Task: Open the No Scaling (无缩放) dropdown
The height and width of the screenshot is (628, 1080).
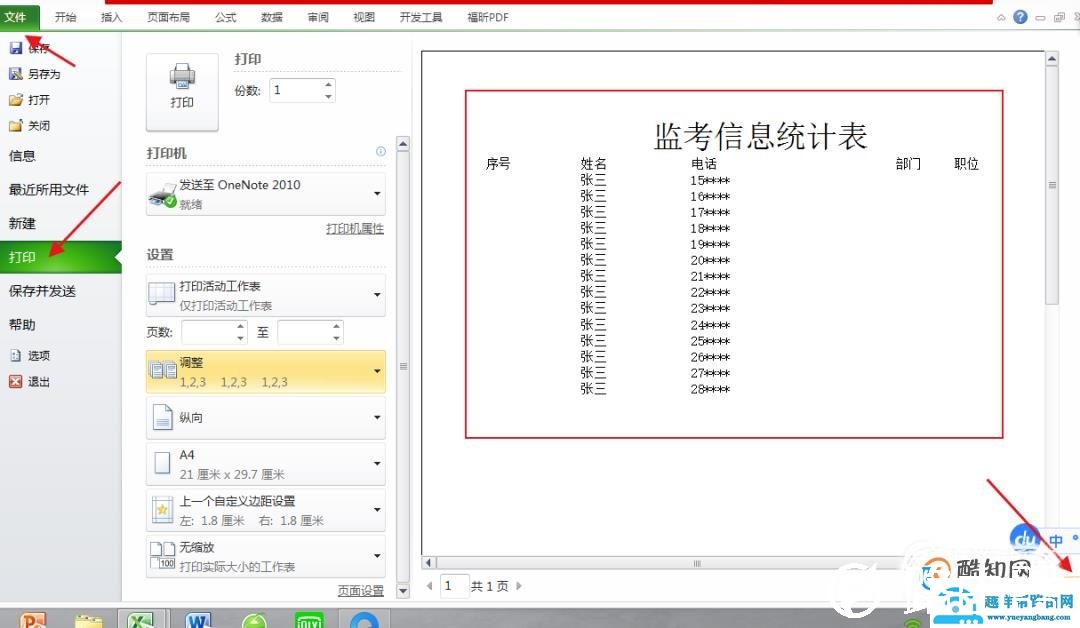Action: [x=265, y=556]
